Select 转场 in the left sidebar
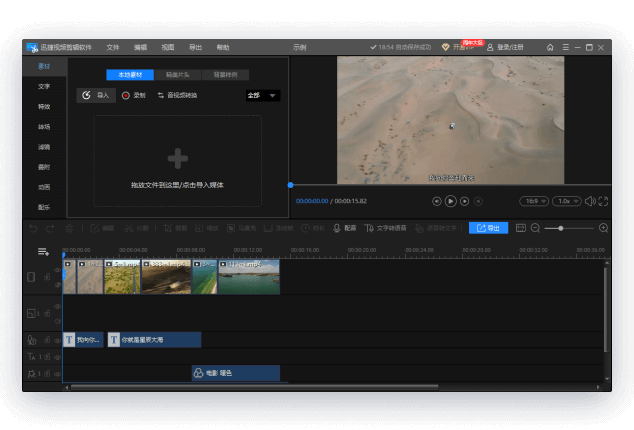The width and height of the screenshot is (634, 430). [x=44, y=127]
